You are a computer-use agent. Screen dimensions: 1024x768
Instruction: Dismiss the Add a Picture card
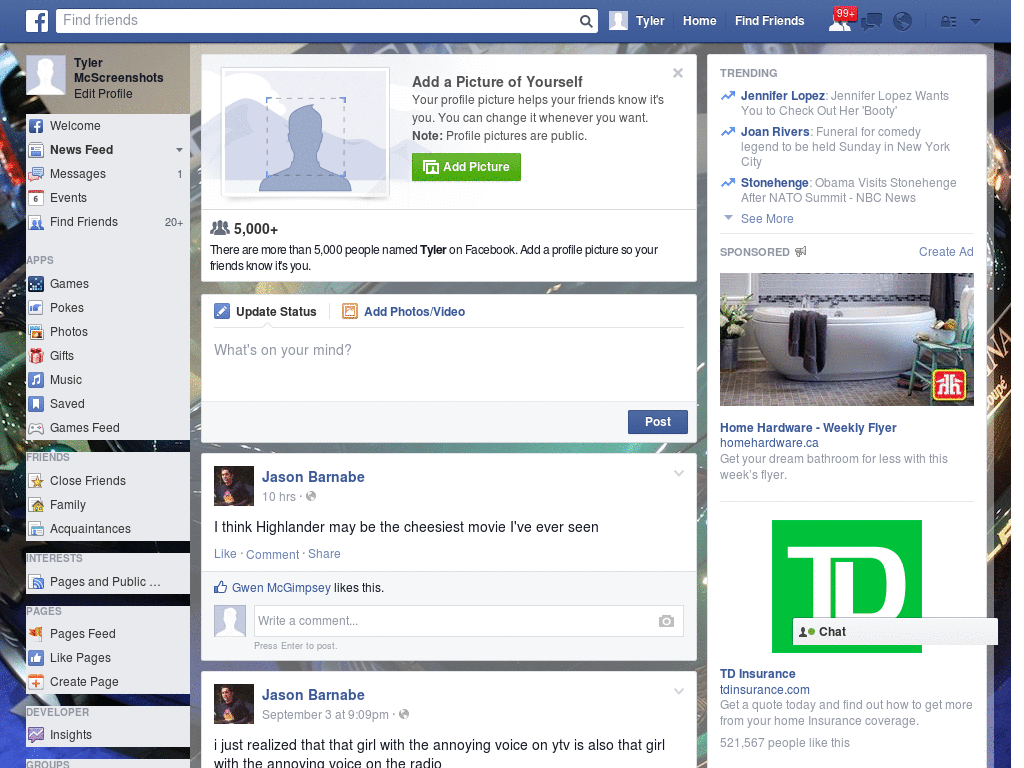click(678, 73)
